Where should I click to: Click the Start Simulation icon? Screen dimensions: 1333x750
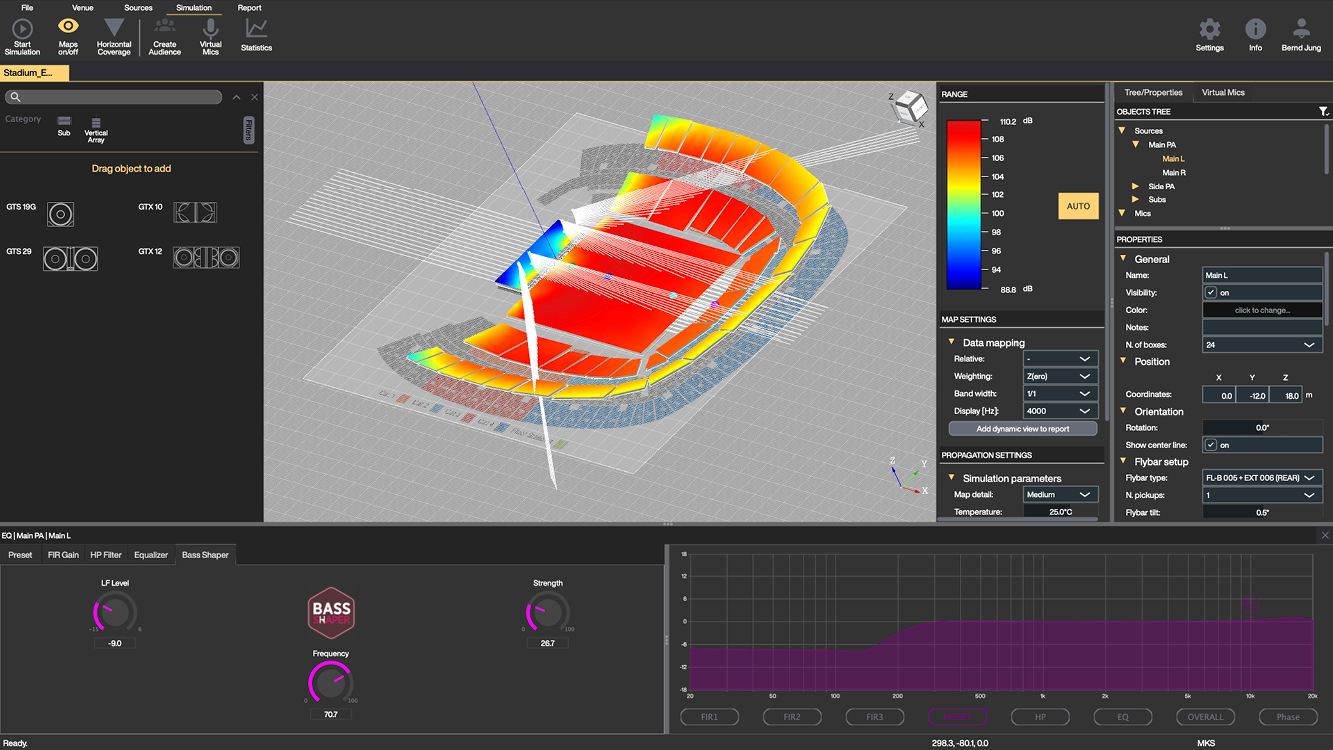point(22,30)
